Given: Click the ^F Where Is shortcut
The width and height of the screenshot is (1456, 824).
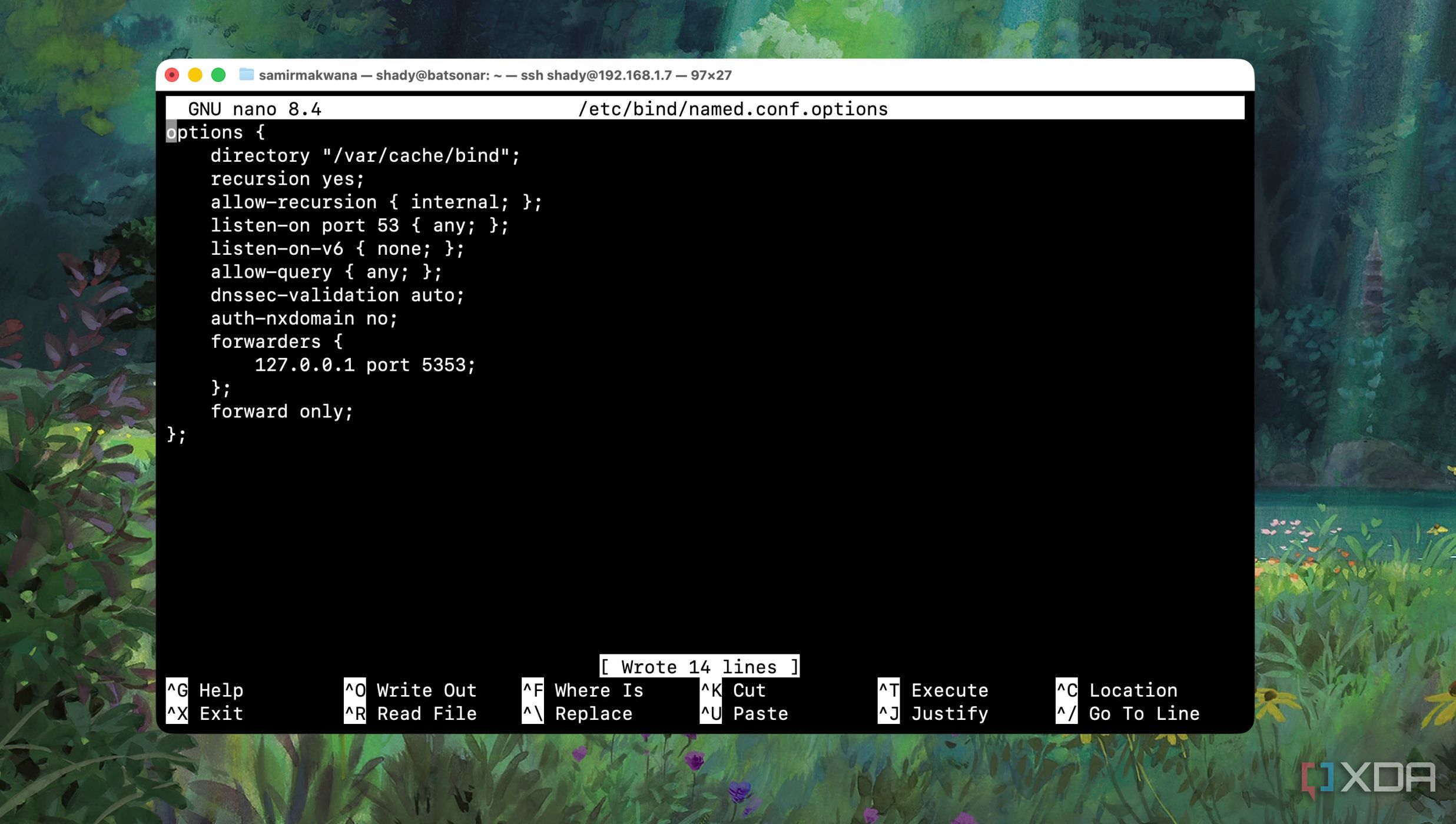Looking at the screenshot, I should tap(583, 690).
